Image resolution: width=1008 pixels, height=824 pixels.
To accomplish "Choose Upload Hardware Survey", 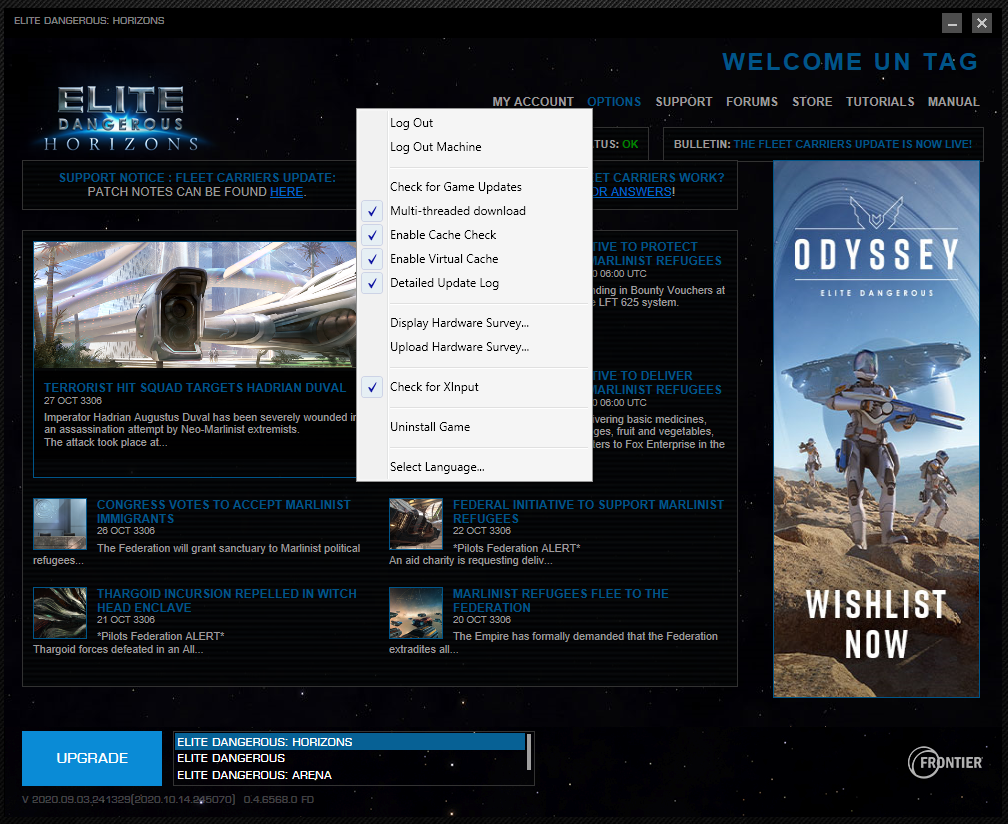I will coord(474,347).
